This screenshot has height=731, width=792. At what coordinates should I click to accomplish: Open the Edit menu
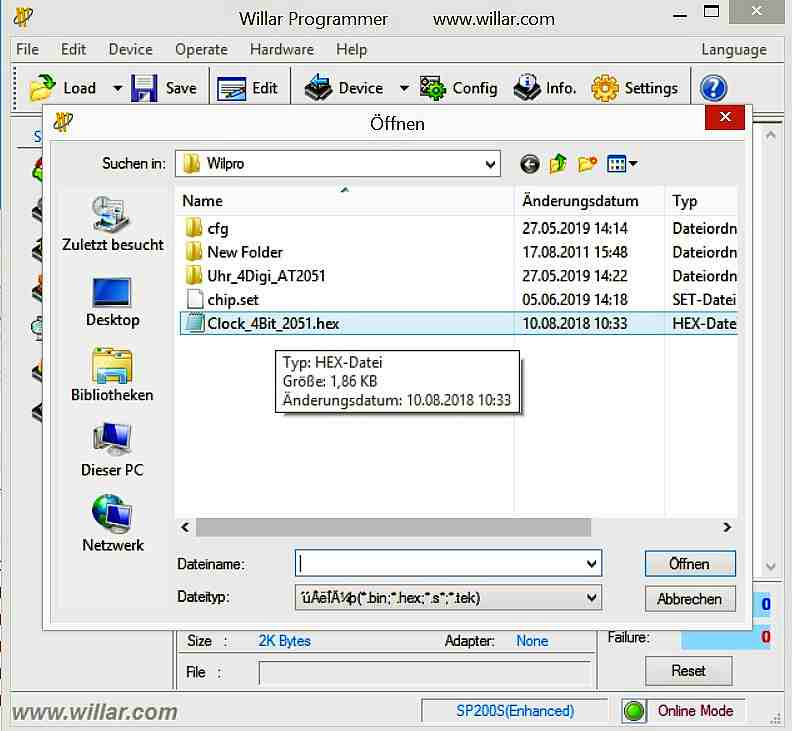[x=74, y=50]
